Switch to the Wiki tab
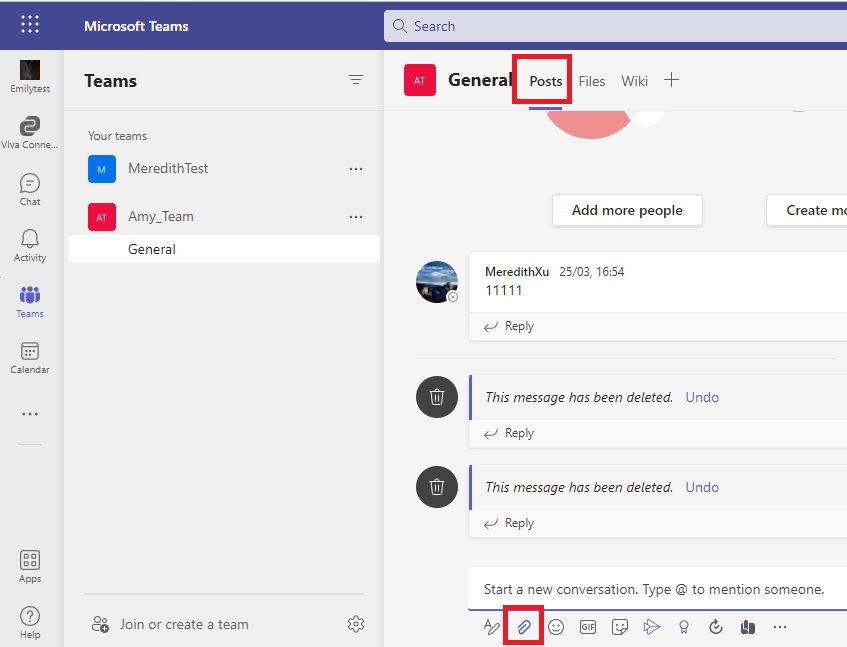 634,81
